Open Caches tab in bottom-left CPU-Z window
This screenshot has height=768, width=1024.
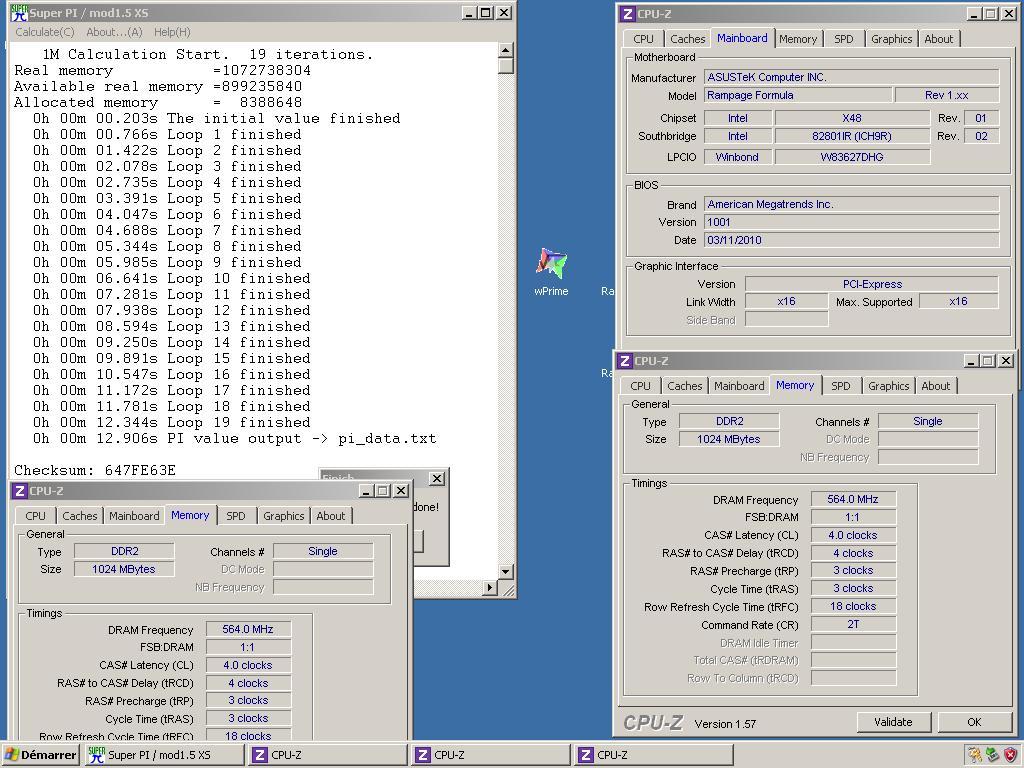point(80,516)
